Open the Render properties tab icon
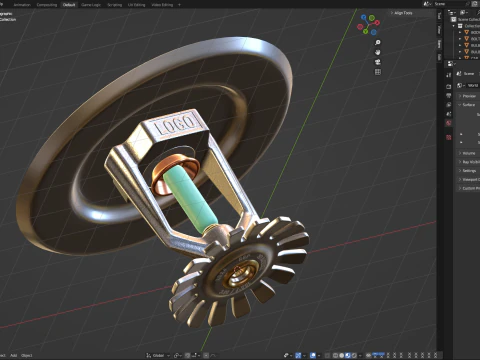Screen dimensions: 480x360 449,86
